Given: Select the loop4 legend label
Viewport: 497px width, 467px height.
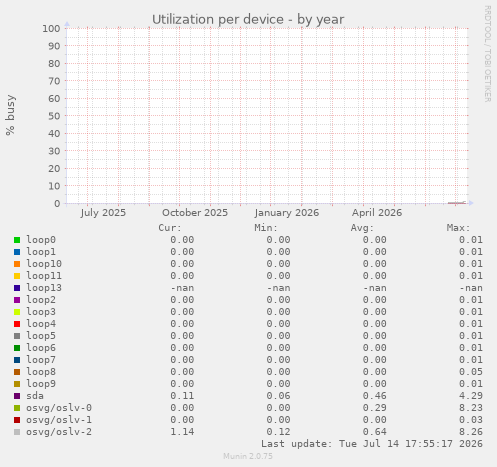Looking at the screenshot, I should 41,324.
